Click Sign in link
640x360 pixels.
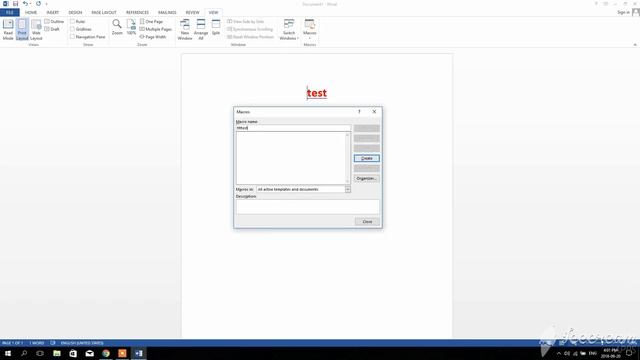[x=623, y=12]
